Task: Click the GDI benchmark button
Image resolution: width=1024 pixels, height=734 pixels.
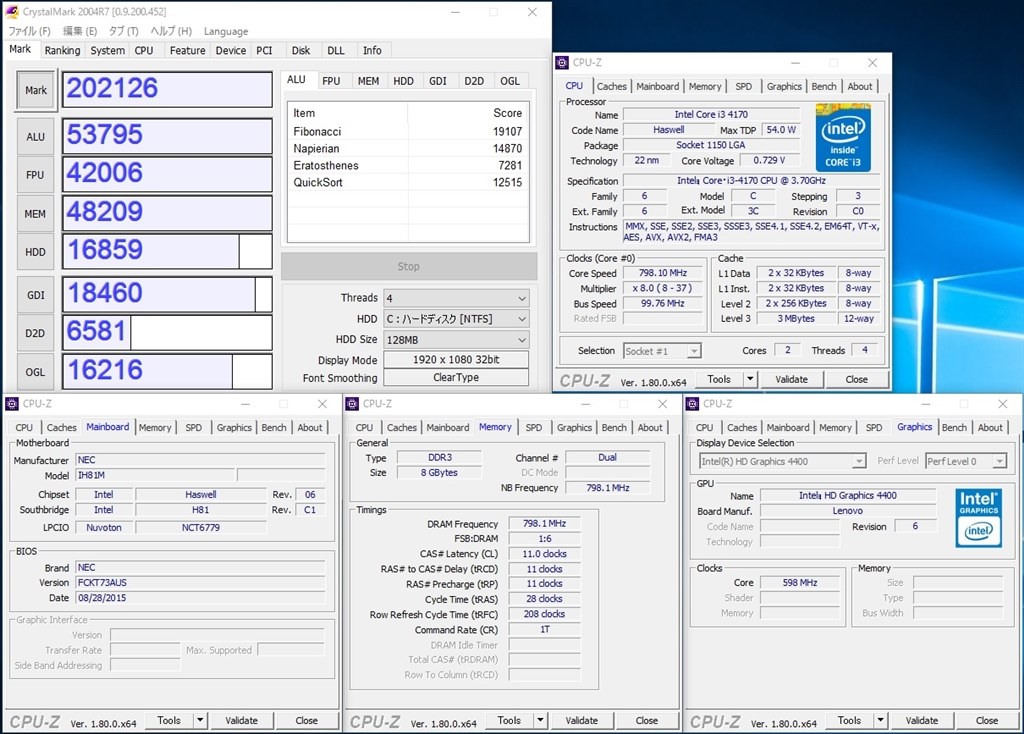Action: click(35, 295)
